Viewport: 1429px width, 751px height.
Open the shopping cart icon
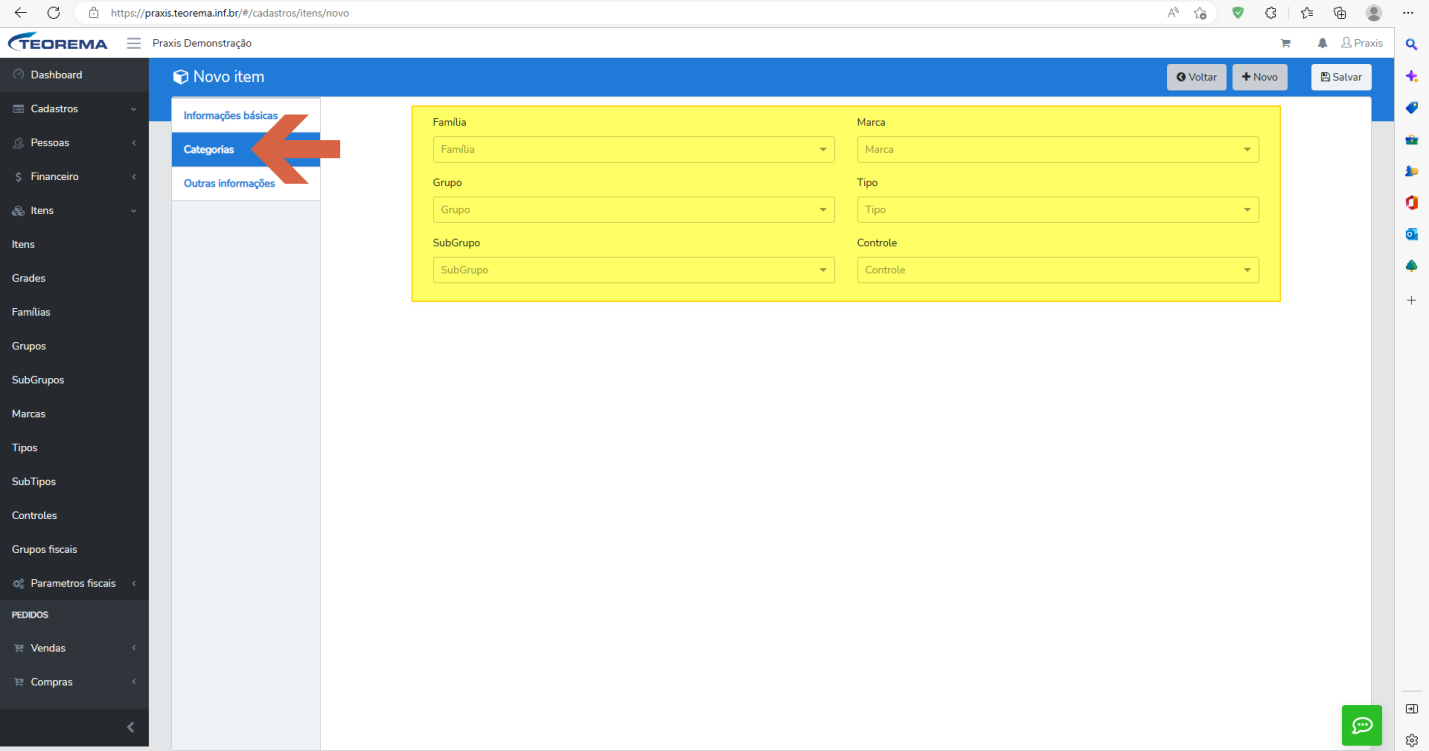coord(1285,43)
